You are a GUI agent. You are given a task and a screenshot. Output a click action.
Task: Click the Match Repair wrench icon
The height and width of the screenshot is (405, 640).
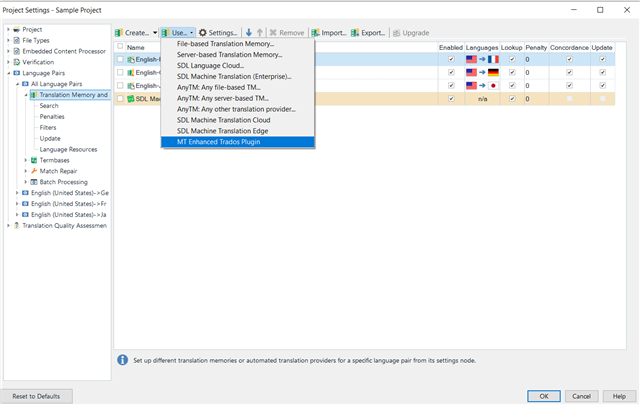pyautogui.click(x=34, y=171)
